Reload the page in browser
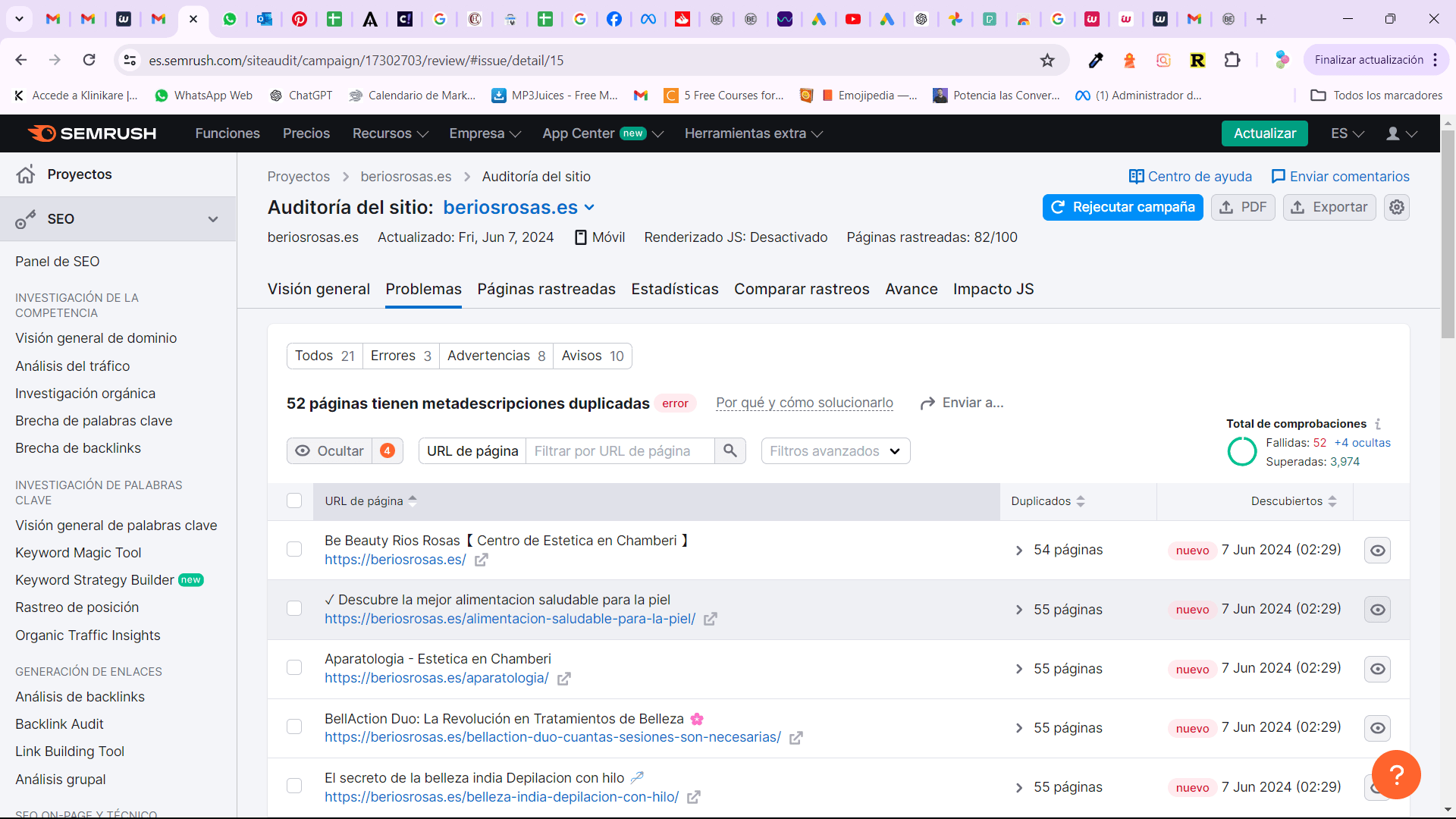This screenshot has width=1456, height=819. coord(89,60)
